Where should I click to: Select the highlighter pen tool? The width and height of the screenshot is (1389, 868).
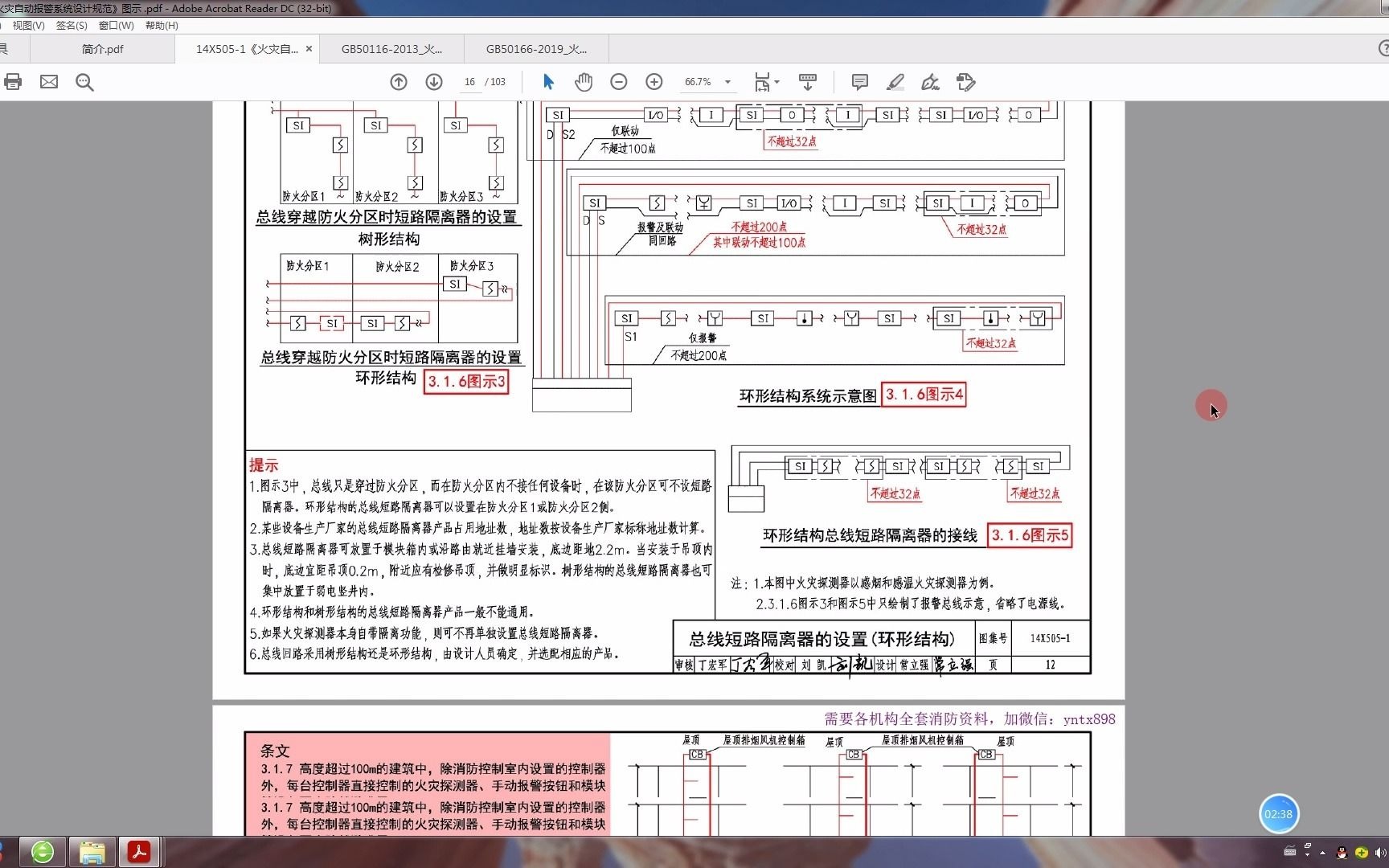pyautogui.click(x=895, y=82)
